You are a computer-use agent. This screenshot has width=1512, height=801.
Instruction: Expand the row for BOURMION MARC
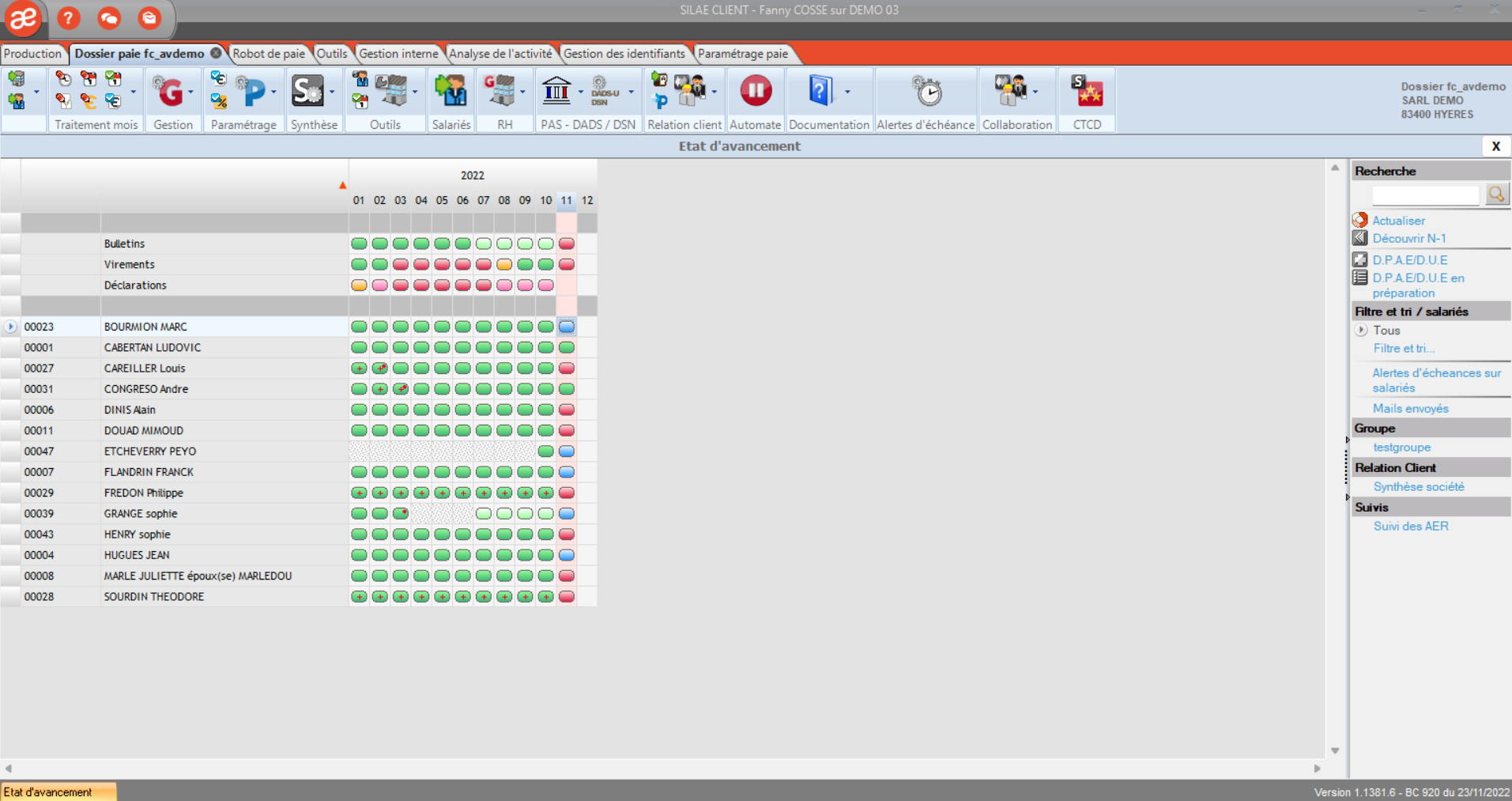pos(9,327)
